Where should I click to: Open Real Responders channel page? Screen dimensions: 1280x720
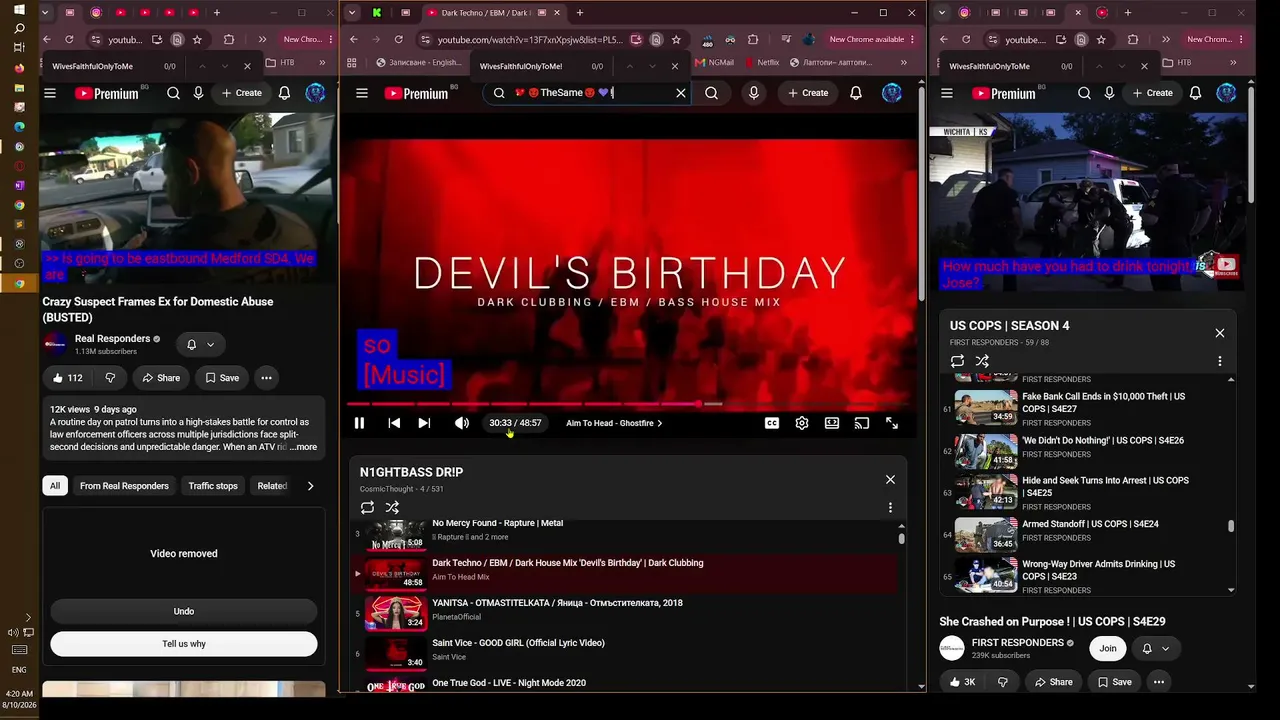tap(112, 339)
